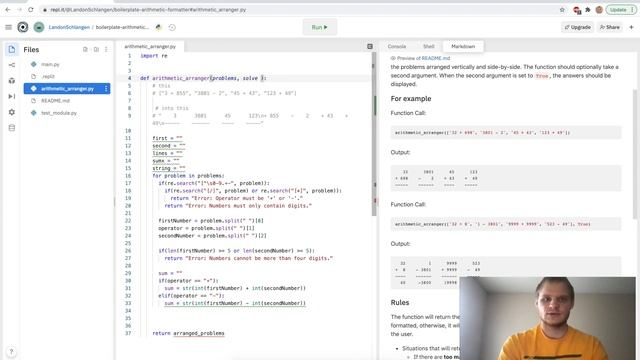This screenshot has width=640, height=360.
Task: Add a new folder in Files panel
Action: 96,49
